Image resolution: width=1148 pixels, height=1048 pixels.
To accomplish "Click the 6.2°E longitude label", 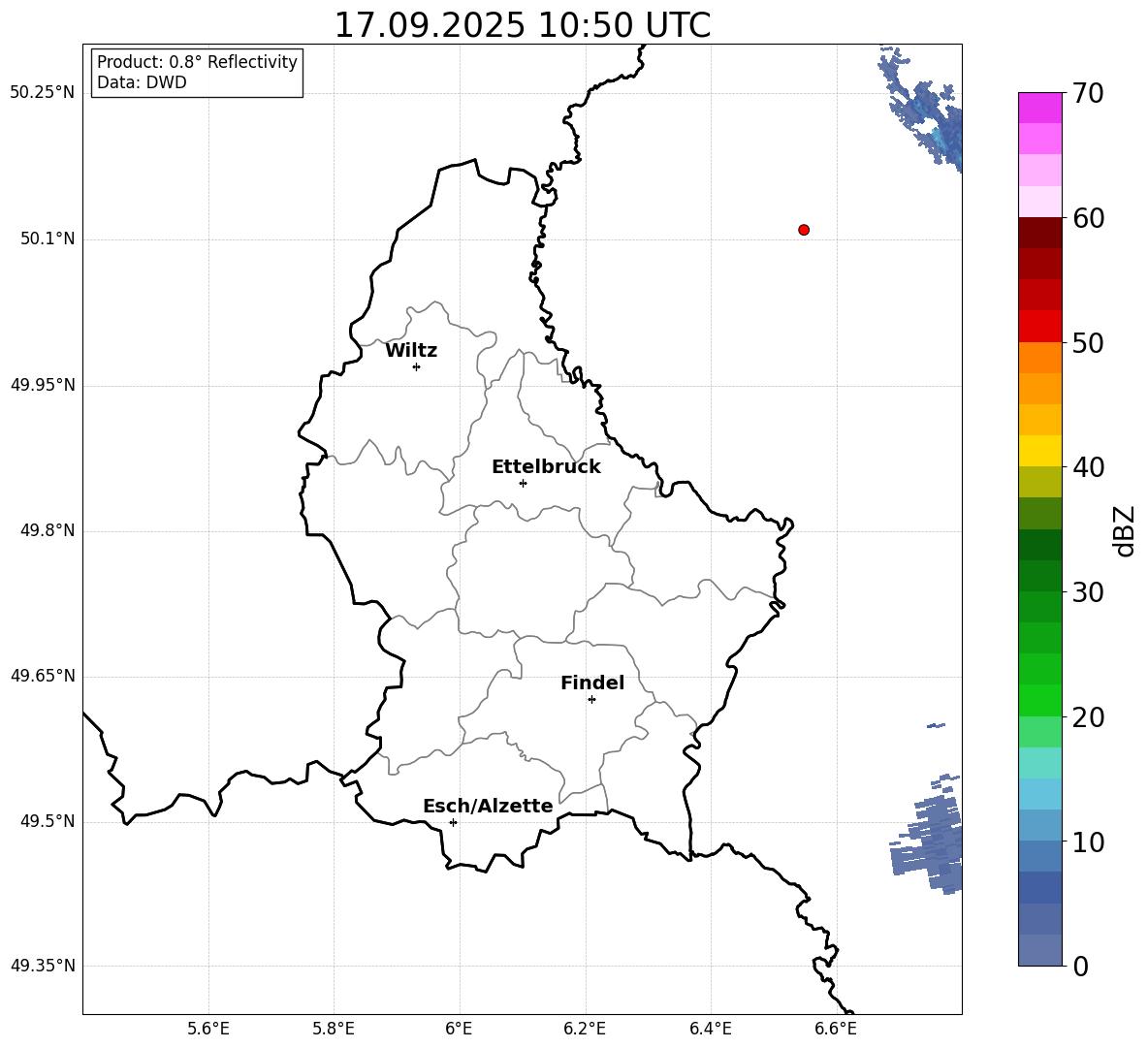I will click(x=585, y=1029).
